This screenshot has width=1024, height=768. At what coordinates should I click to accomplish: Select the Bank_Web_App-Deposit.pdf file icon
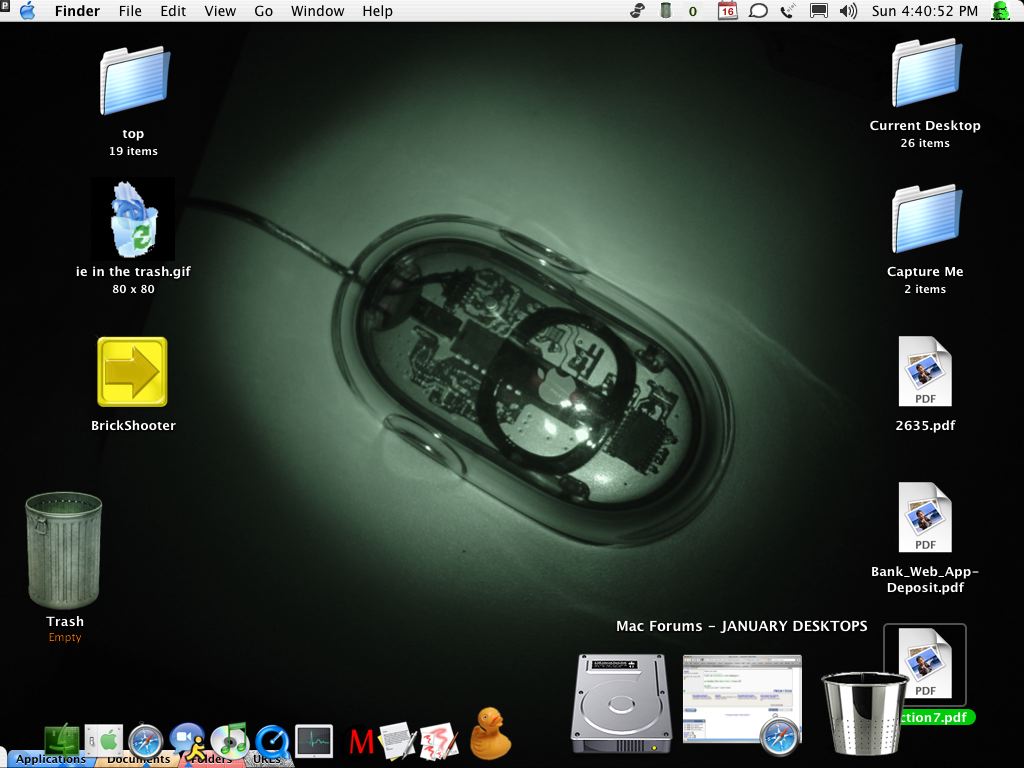[x=925, y=517]
